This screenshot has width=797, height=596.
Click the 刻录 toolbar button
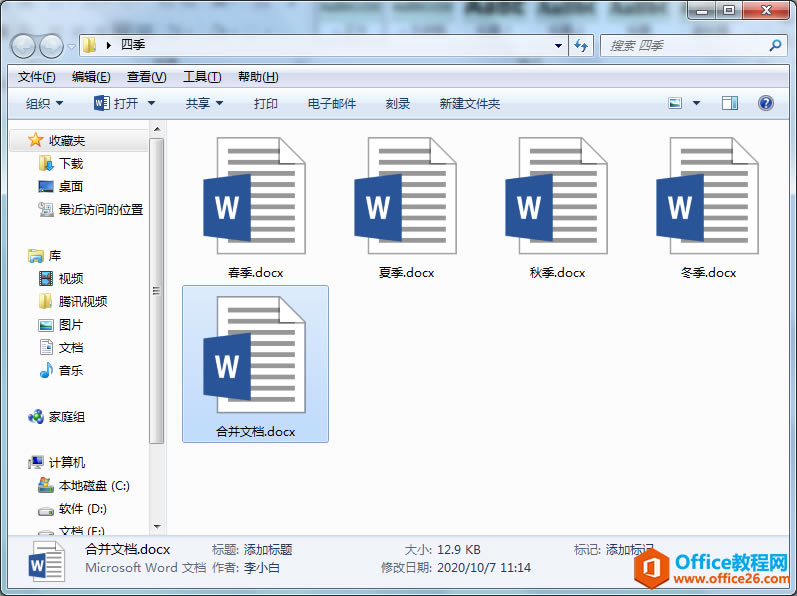pos(397,104)
